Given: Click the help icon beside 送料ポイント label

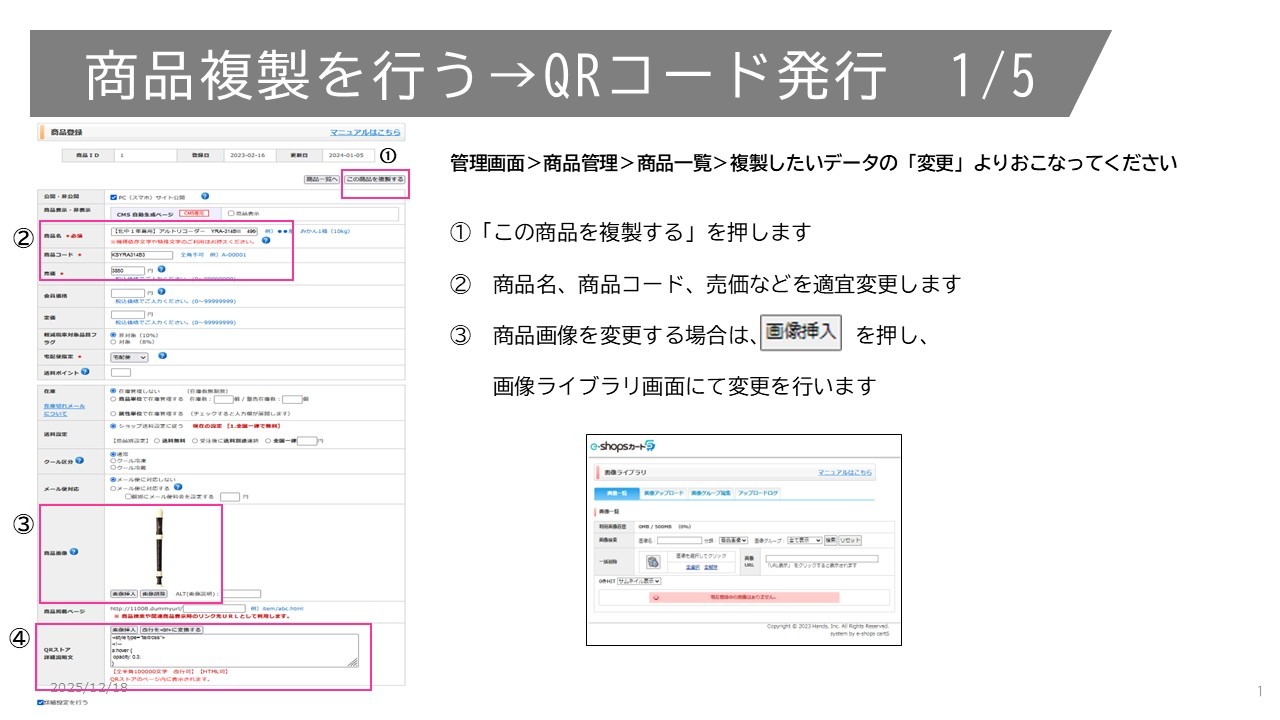Looking at the screenshot, I should click(x=85, y=372).
